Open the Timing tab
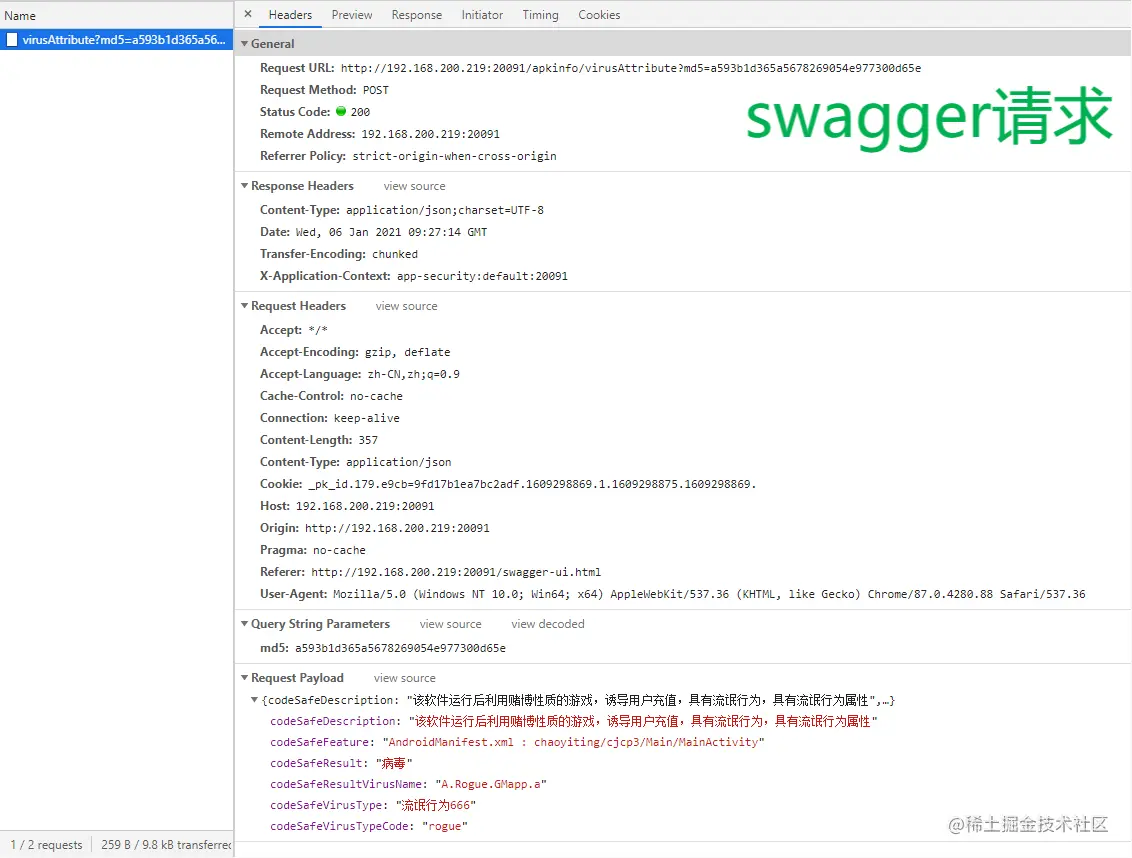 tap(540, 14)
